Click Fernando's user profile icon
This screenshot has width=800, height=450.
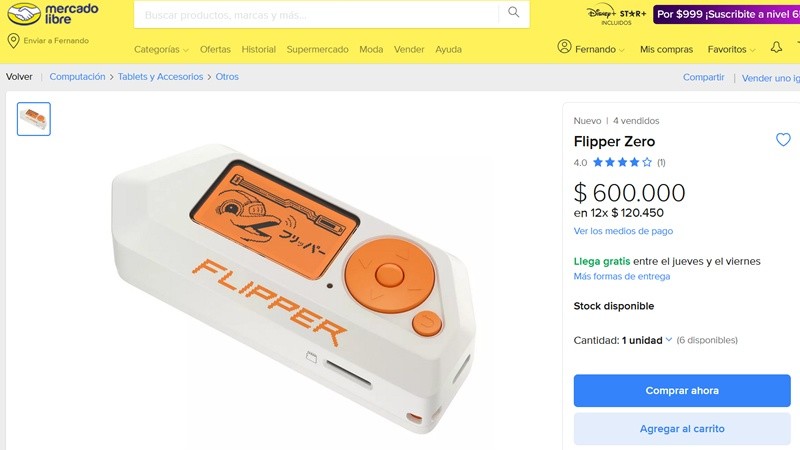coord(564,47)
